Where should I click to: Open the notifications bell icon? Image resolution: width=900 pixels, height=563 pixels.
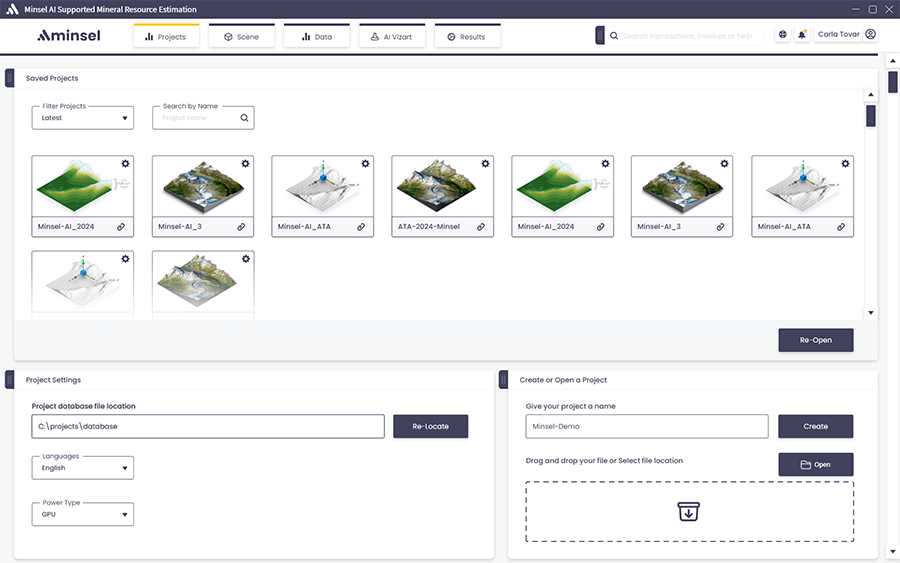pyautogui.click(x=802, y=35)
